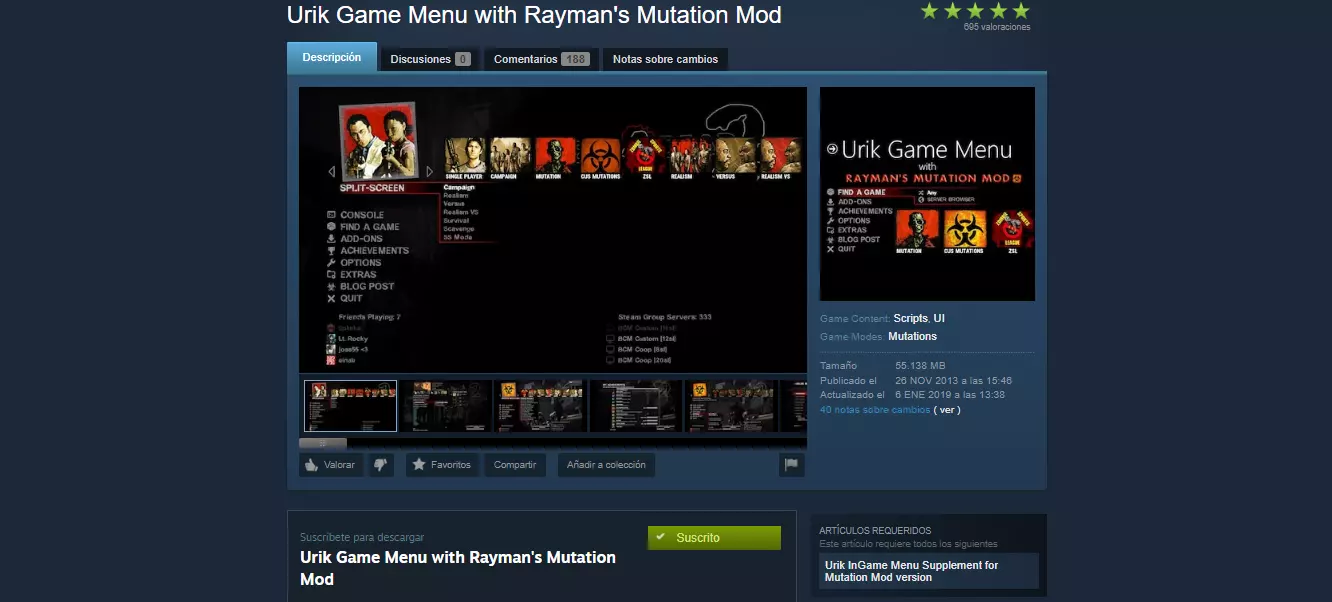1332x602 pixels.
Task: Add item to Favoritos
Action: coord(442,465)
